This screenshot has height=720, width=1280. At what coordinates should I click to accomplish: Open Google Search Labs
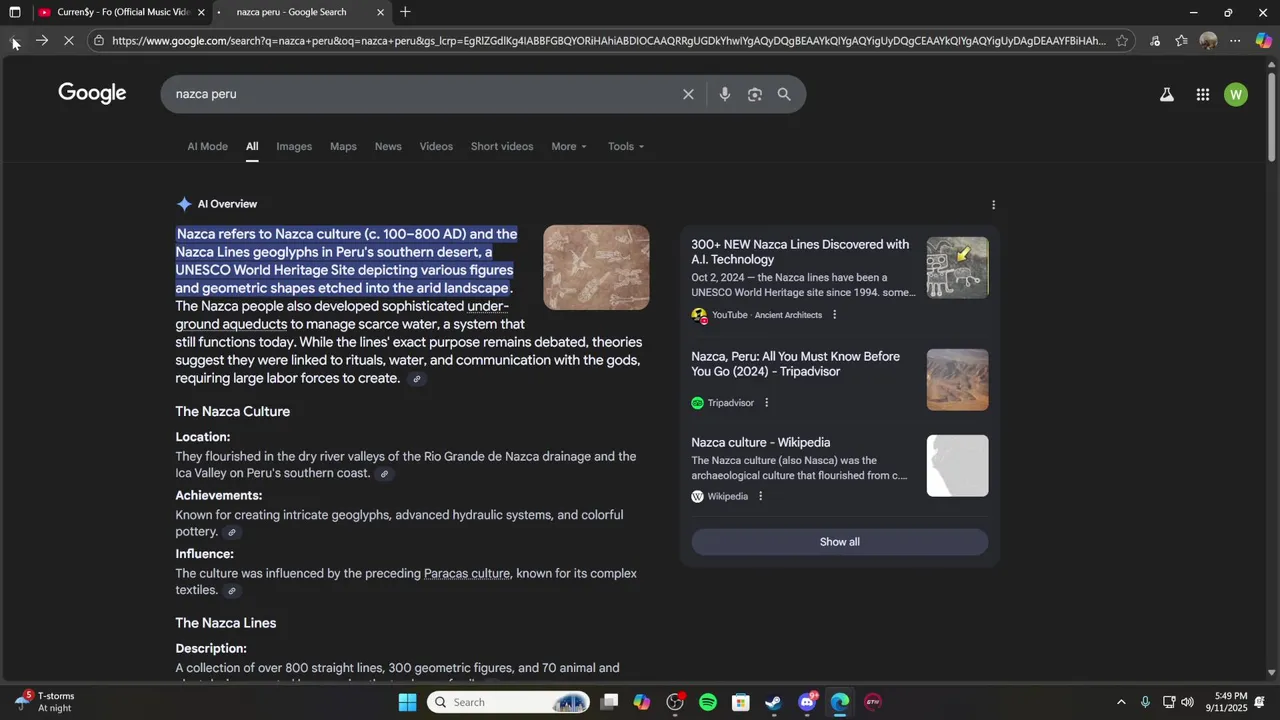point(1166,95)
